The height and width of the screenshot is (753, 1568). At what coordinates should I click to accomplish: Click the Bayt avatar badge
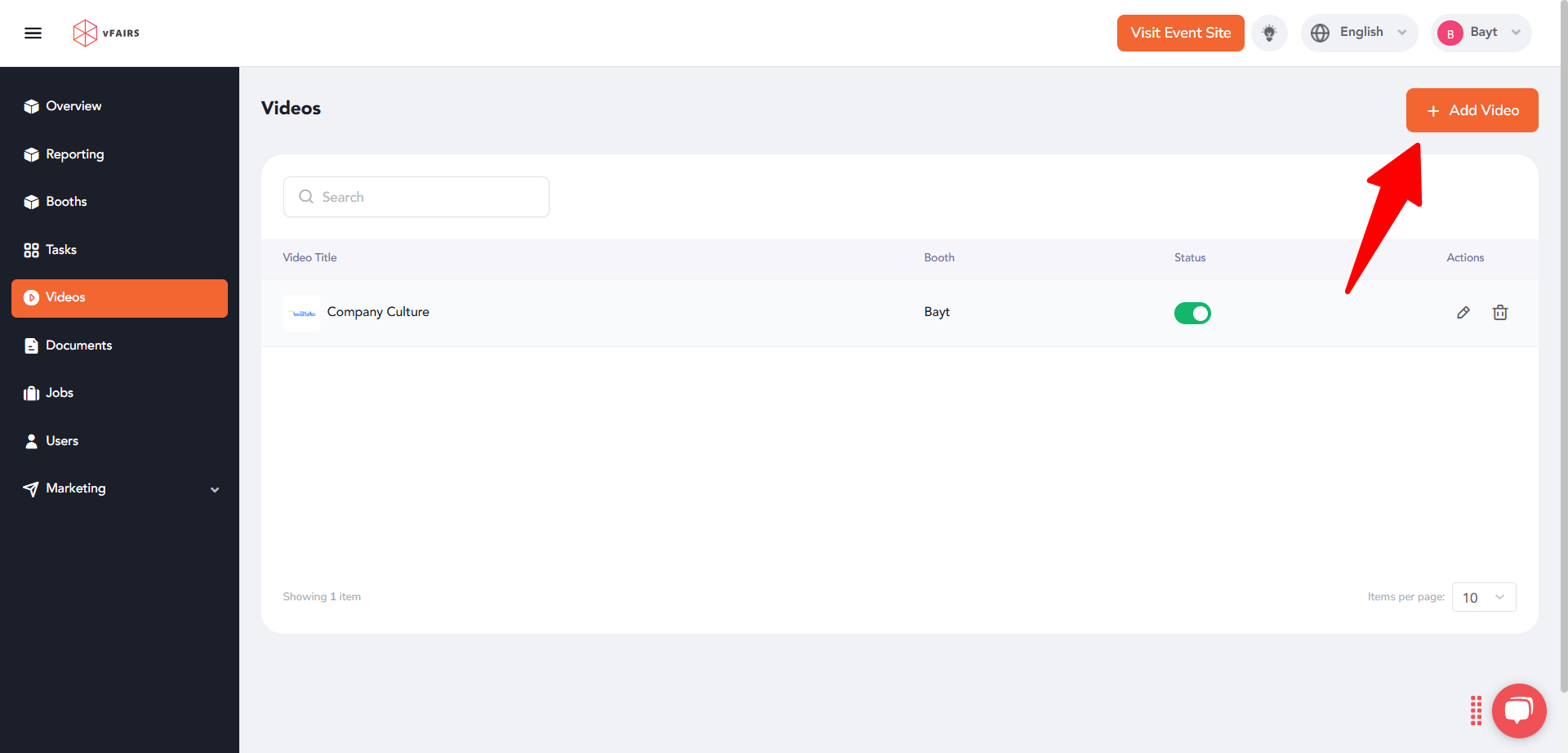1450,33
